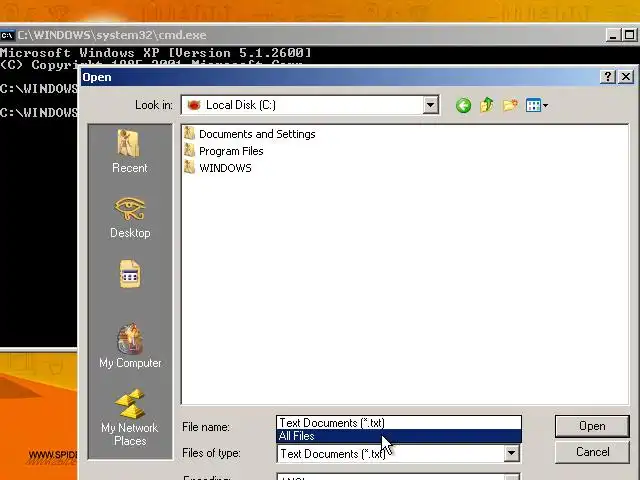640x480 pixels.
Task: Click the Cancel button
Action: click(592, 452)
